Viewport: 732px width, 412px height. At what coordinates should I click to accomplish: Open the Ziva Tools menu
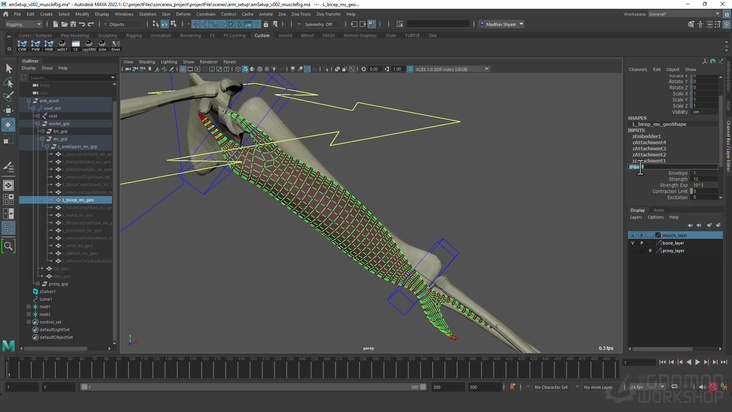(x=301, y=14)
